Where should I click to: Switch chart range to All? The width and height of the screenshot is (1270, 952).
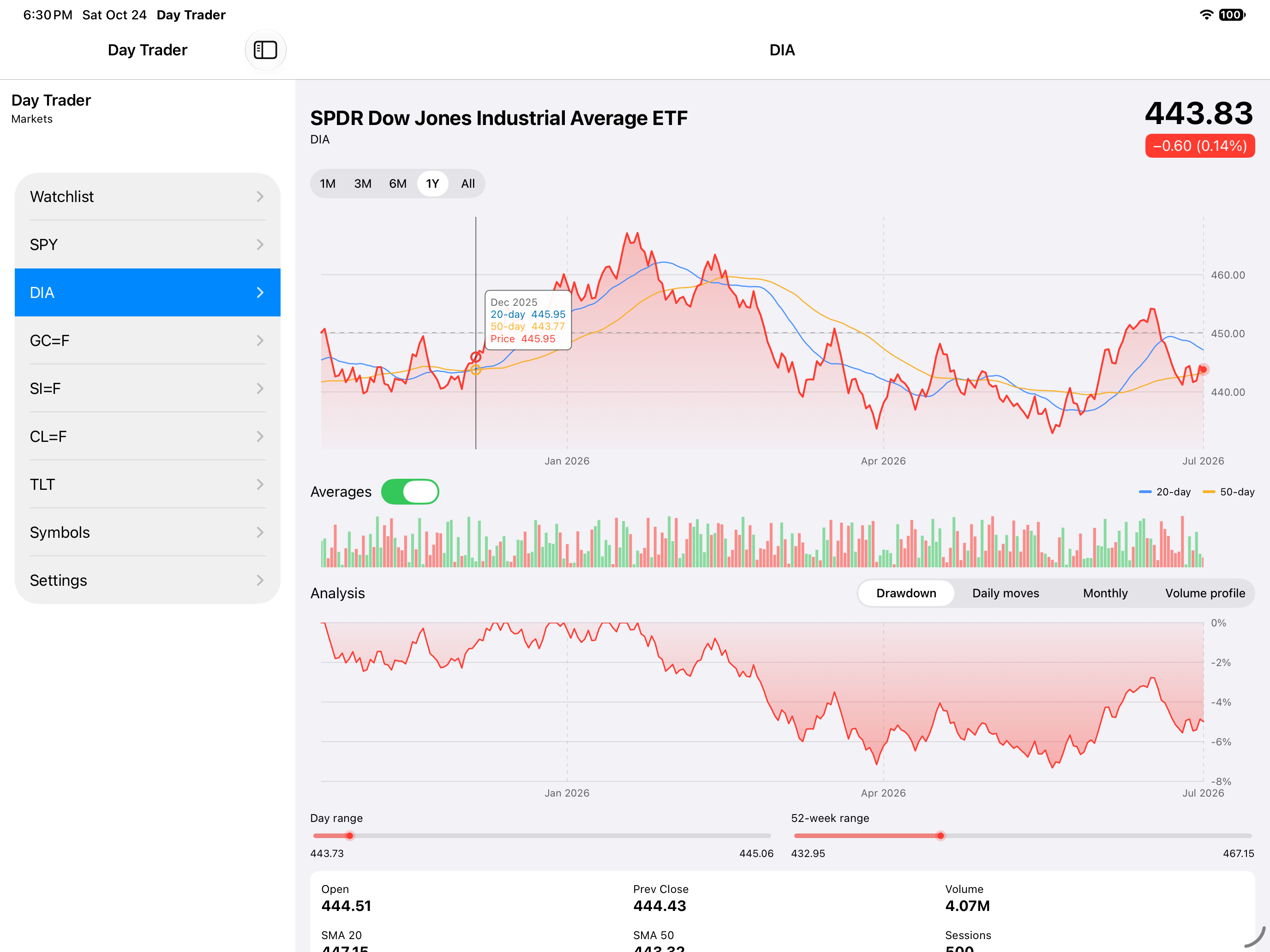(x=468, y=184)
